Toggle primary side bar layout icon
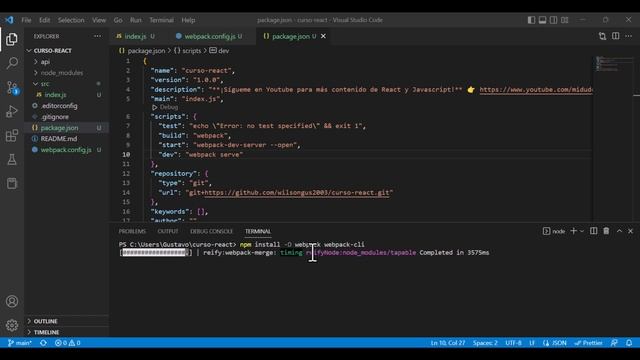640x360 pixels. tap(531, 20)
